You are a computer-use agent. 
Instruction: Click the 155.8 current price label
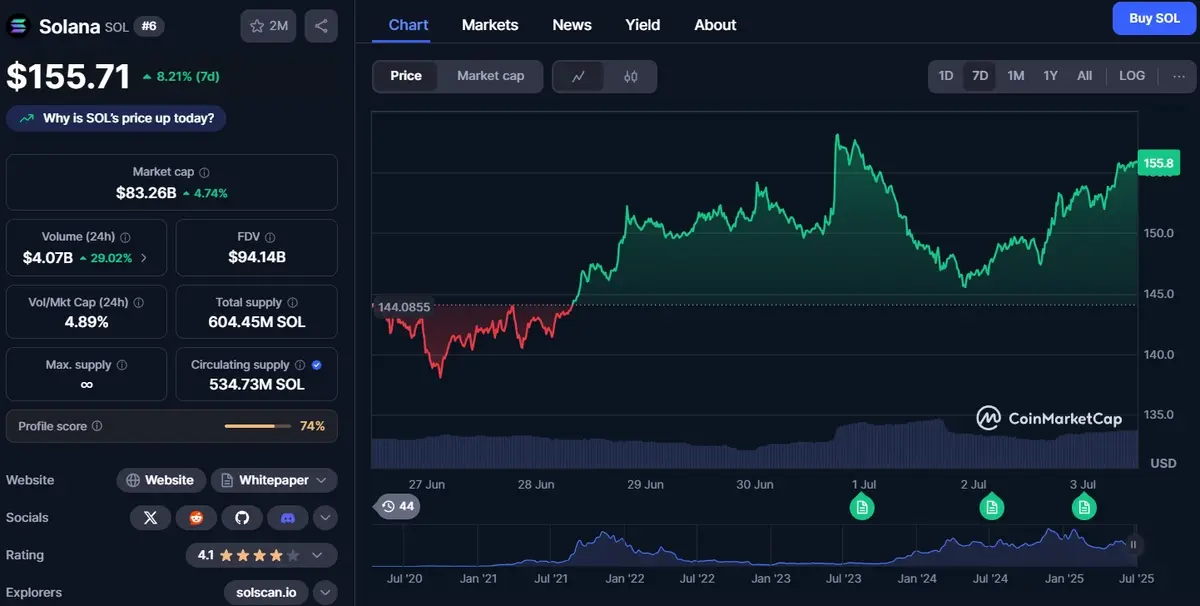pyautogui.click(x=1159, y=163)
